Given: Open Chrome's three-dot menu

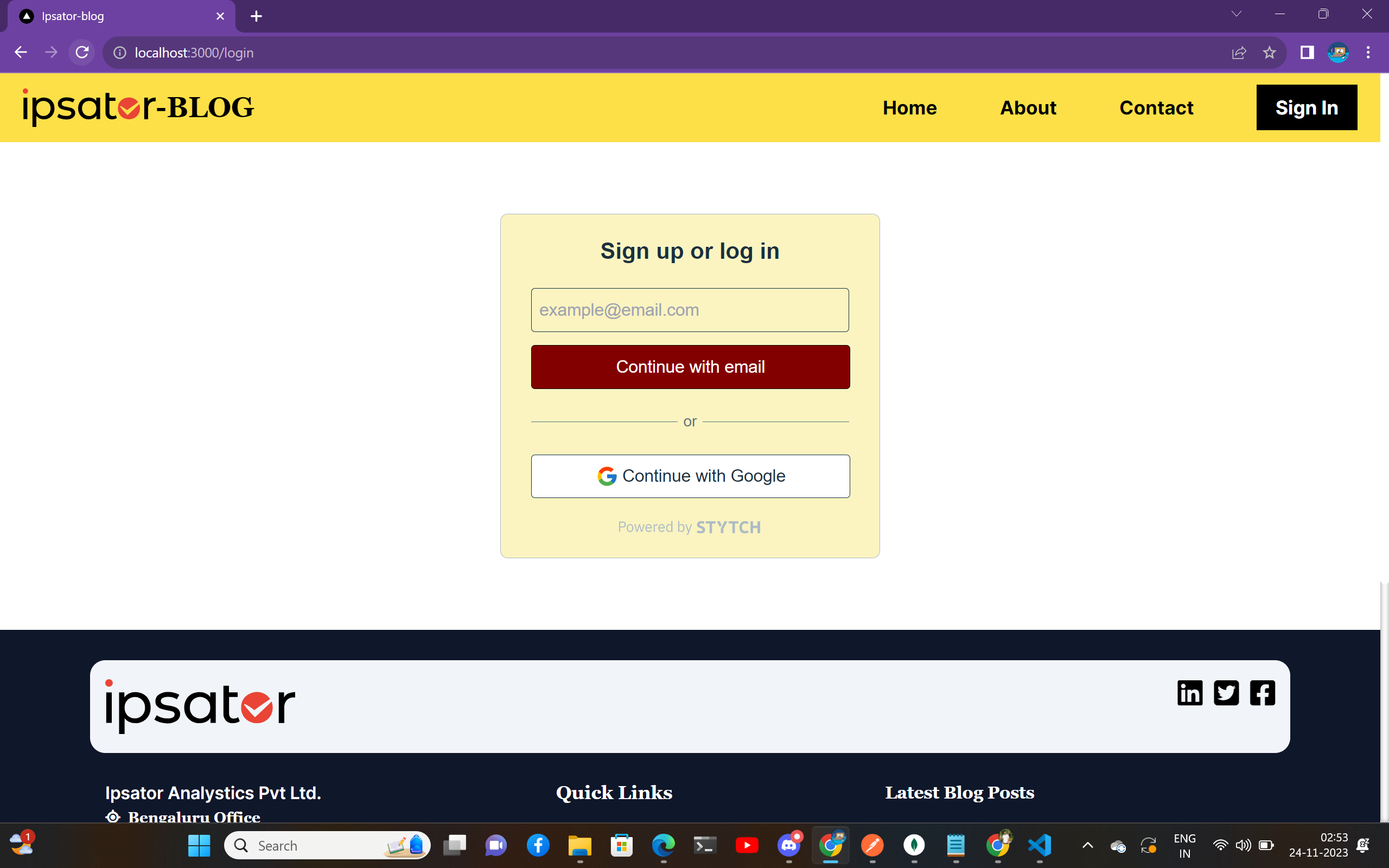Looking at the screenshot, I should pos(1367,52).
